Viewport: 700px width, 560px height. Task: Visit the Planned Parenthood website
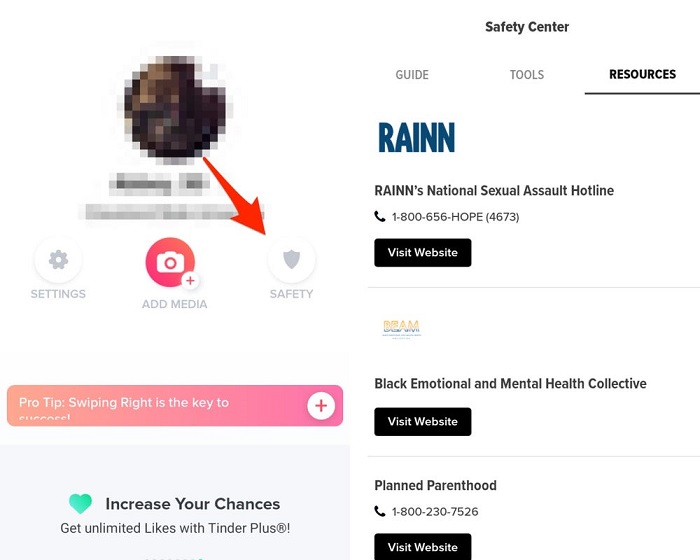(422, 547)
